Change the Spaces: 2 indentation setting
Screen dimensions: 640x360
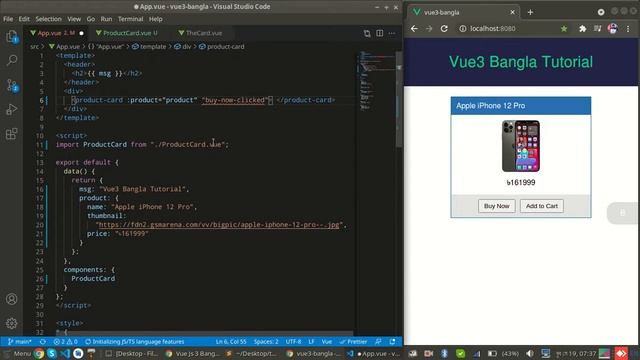(266, 342)
